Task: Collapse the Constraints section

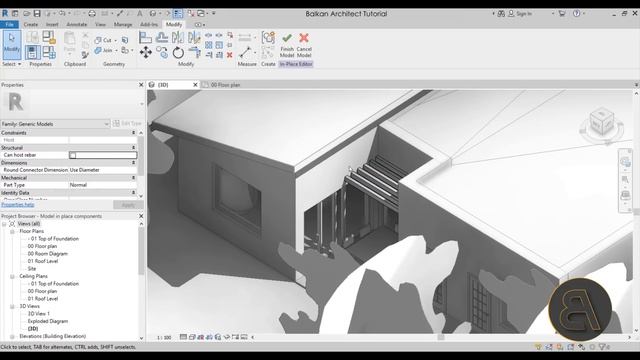Action: tap(133, 133)
